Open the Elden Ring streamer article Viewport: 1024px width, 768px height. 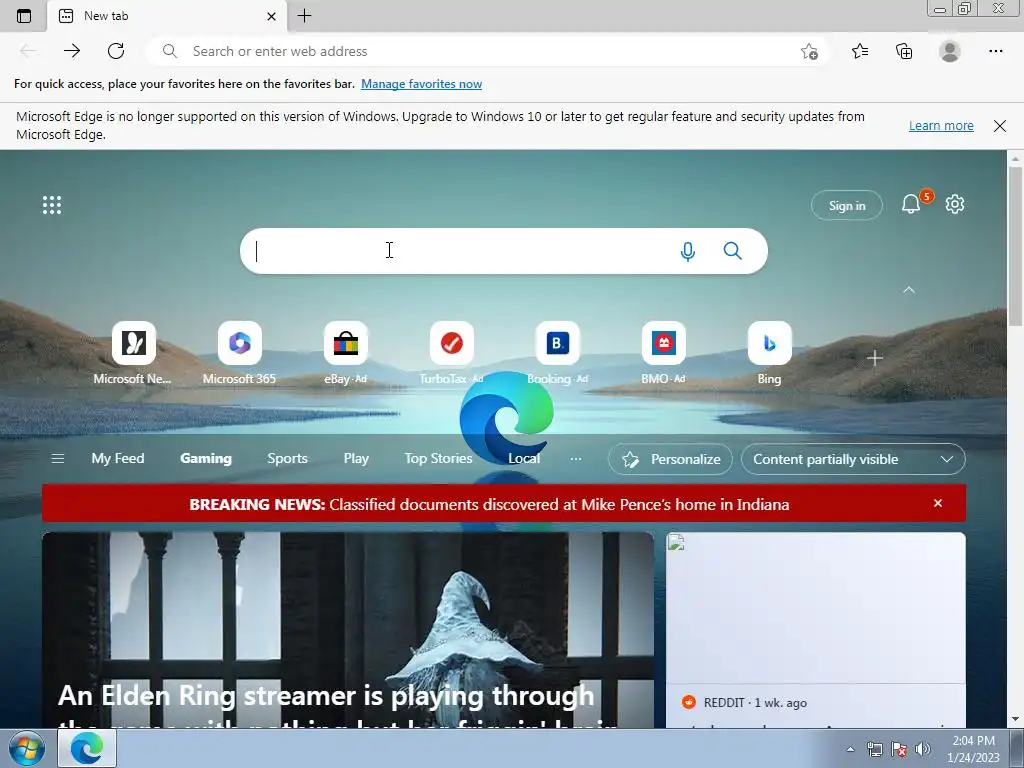click(x=347, y=630)
